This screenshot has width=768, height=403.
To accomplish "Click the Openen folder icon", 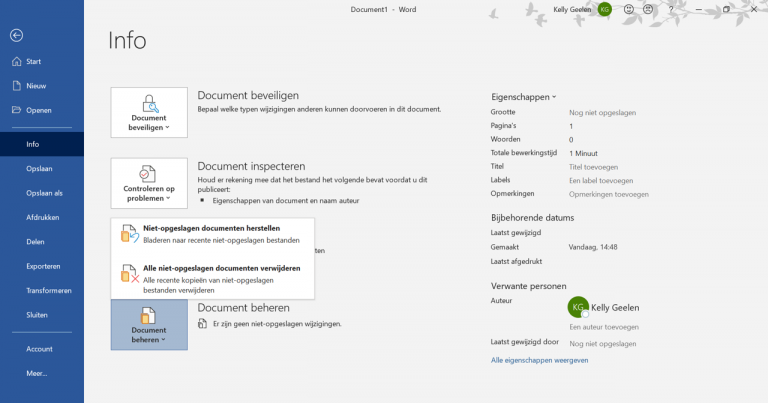I will [17, 110].
